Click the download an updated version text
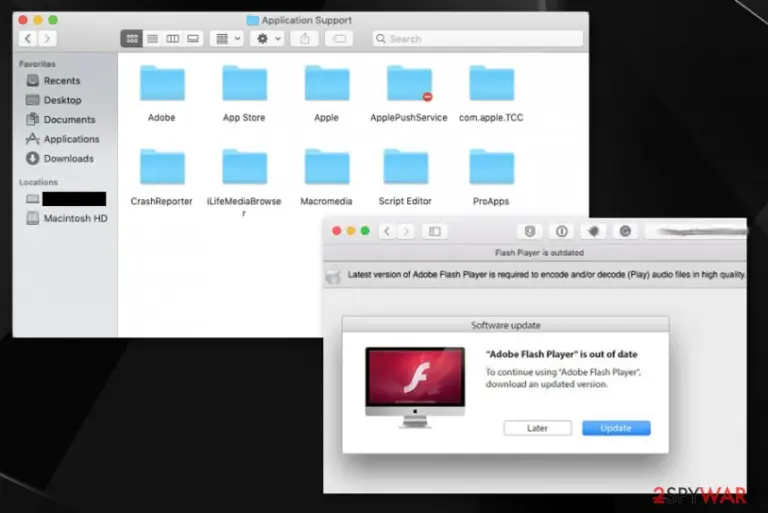Screen dimensions: 768x513 point(547,384)
